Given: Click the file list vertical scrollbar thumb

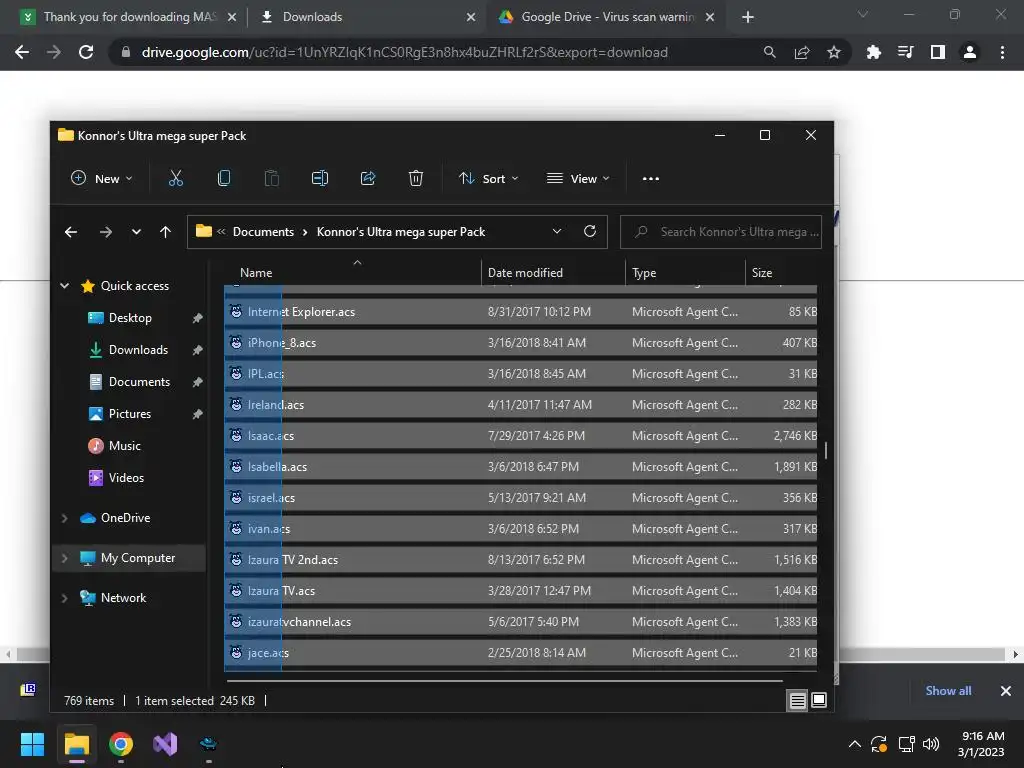Looking at the screenshot, I should point(826,451).
